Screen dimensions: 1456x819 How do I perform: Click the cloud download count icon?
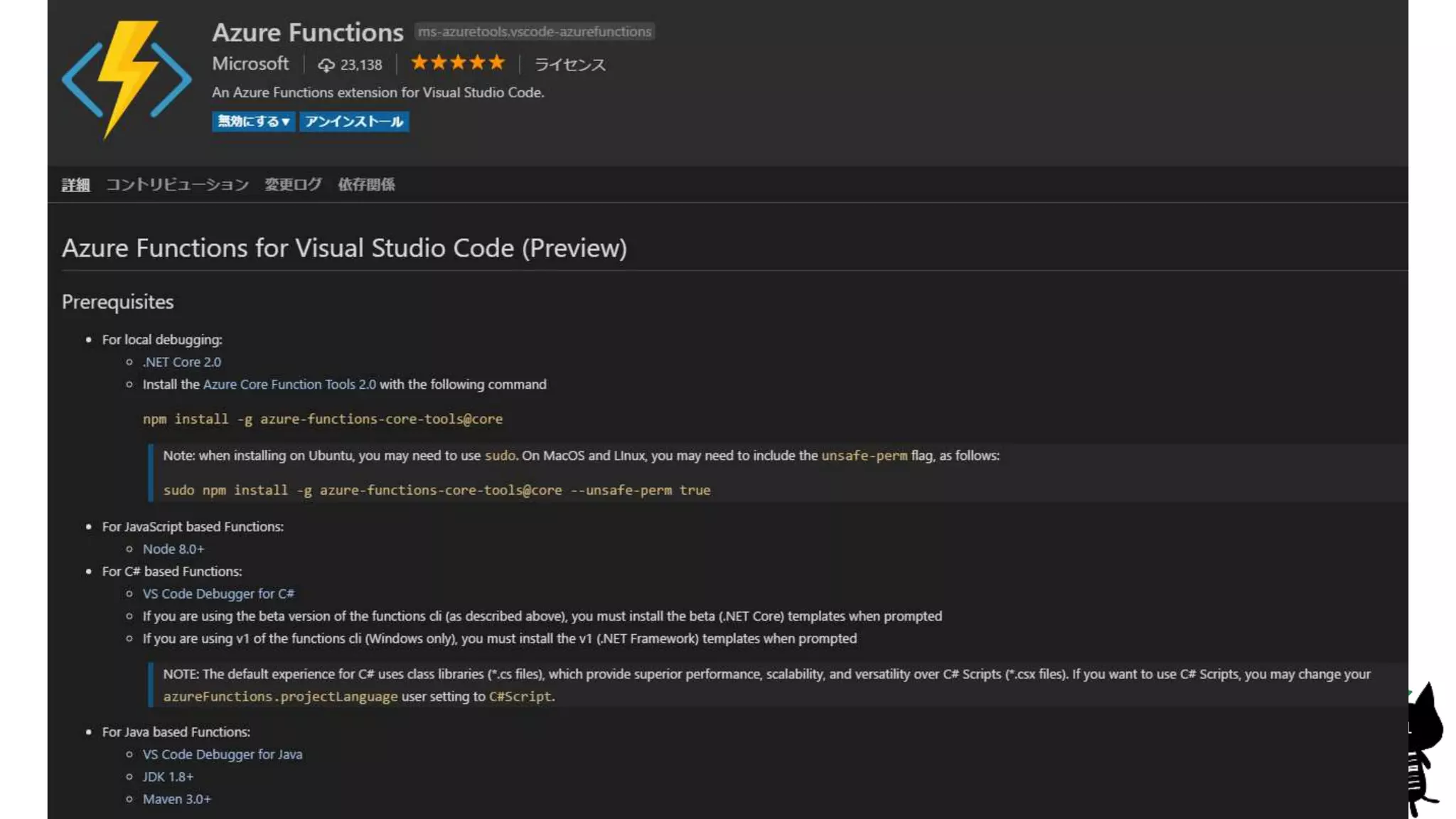326,65
